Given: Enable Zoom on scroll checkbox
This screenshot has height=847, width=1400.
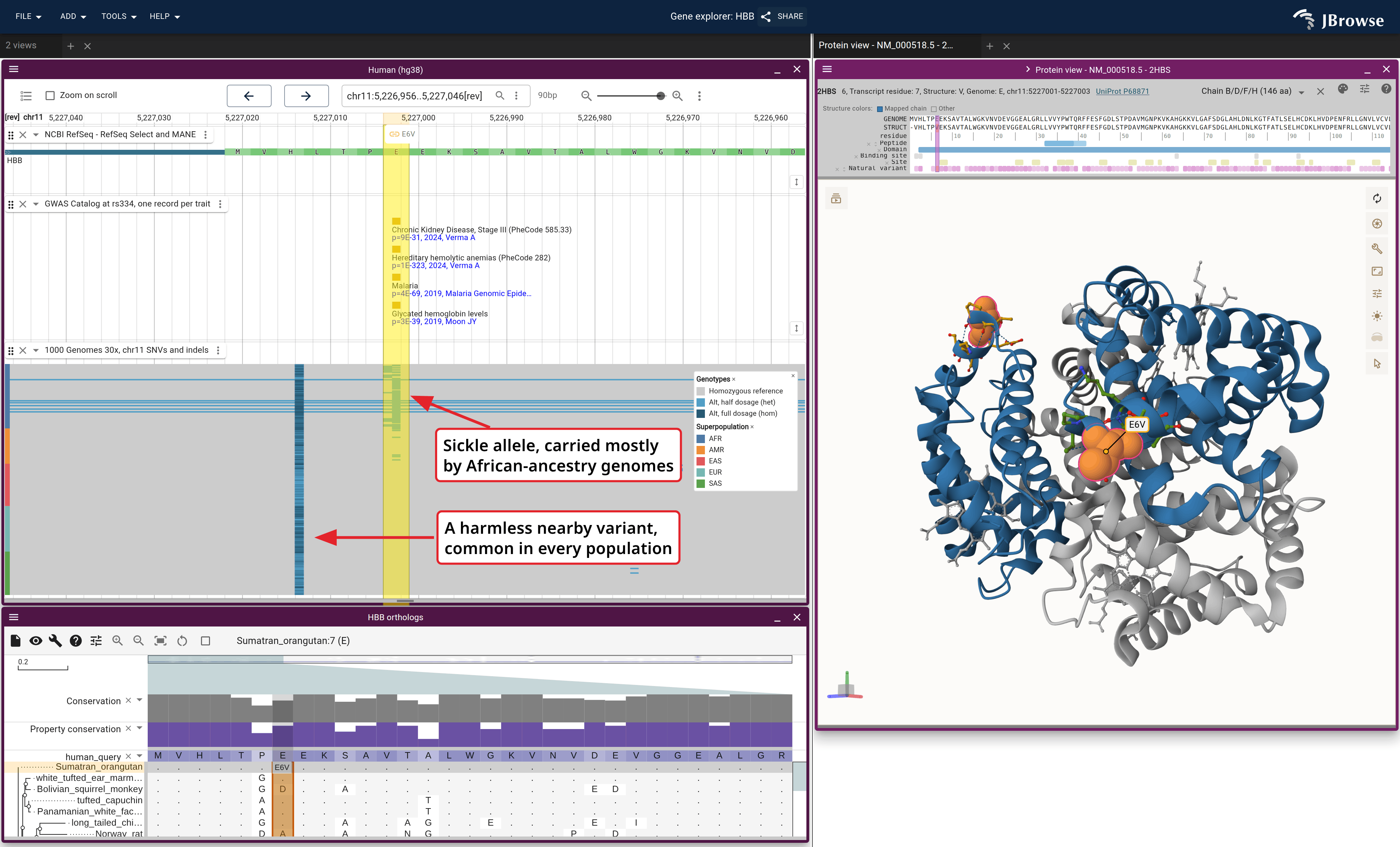Looking at the screenshot, I should point(50,96).
